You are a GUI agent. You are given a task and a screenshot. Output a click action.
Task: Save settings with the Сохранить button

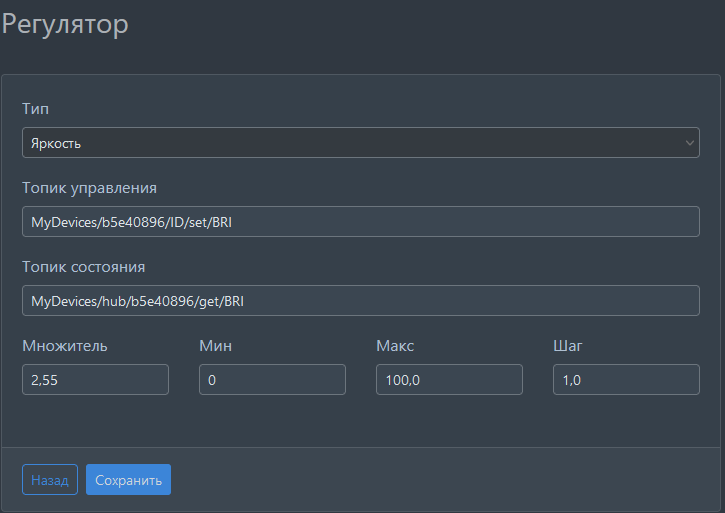tap(128, 480)
